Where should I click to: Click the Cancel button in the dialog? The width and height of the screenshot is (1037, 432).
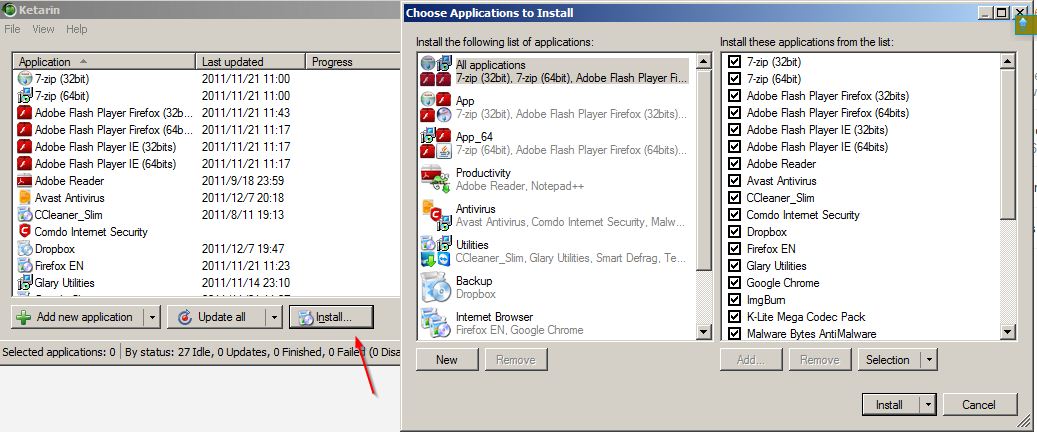pos(979,405)
